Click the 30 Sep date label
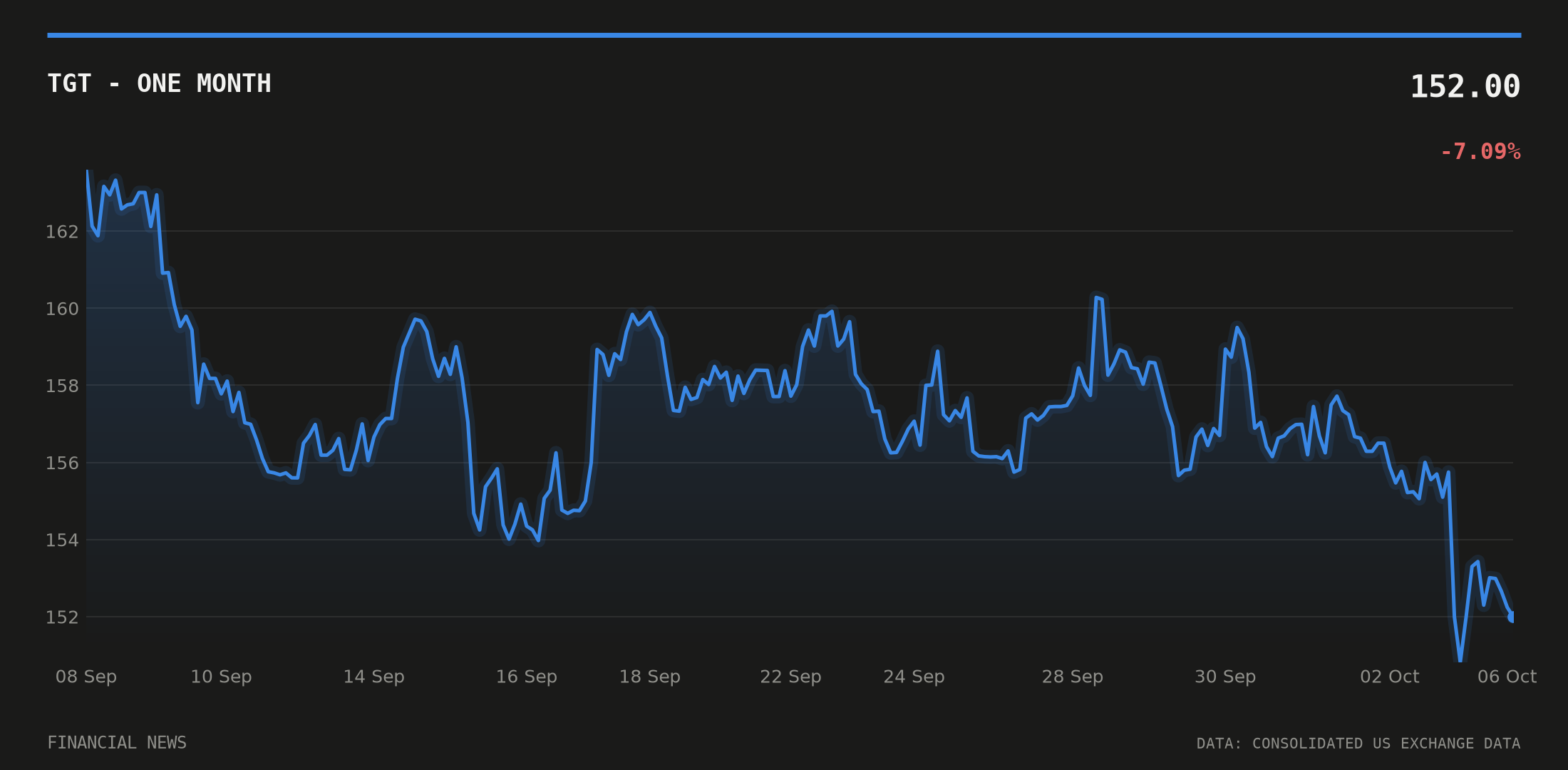Image resolution: width=1568 pixels, height=770 pixels. (x=1225, y=677)
